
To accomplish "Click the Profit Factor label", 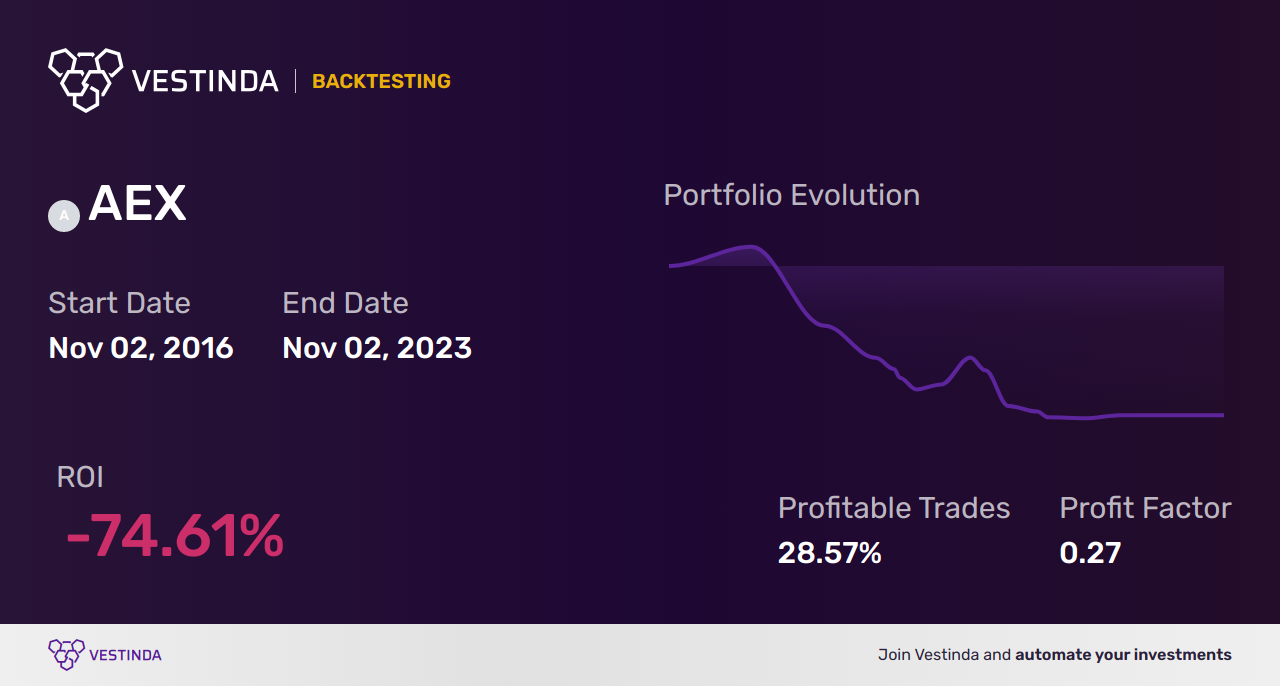I will [x=1145, y=508].
